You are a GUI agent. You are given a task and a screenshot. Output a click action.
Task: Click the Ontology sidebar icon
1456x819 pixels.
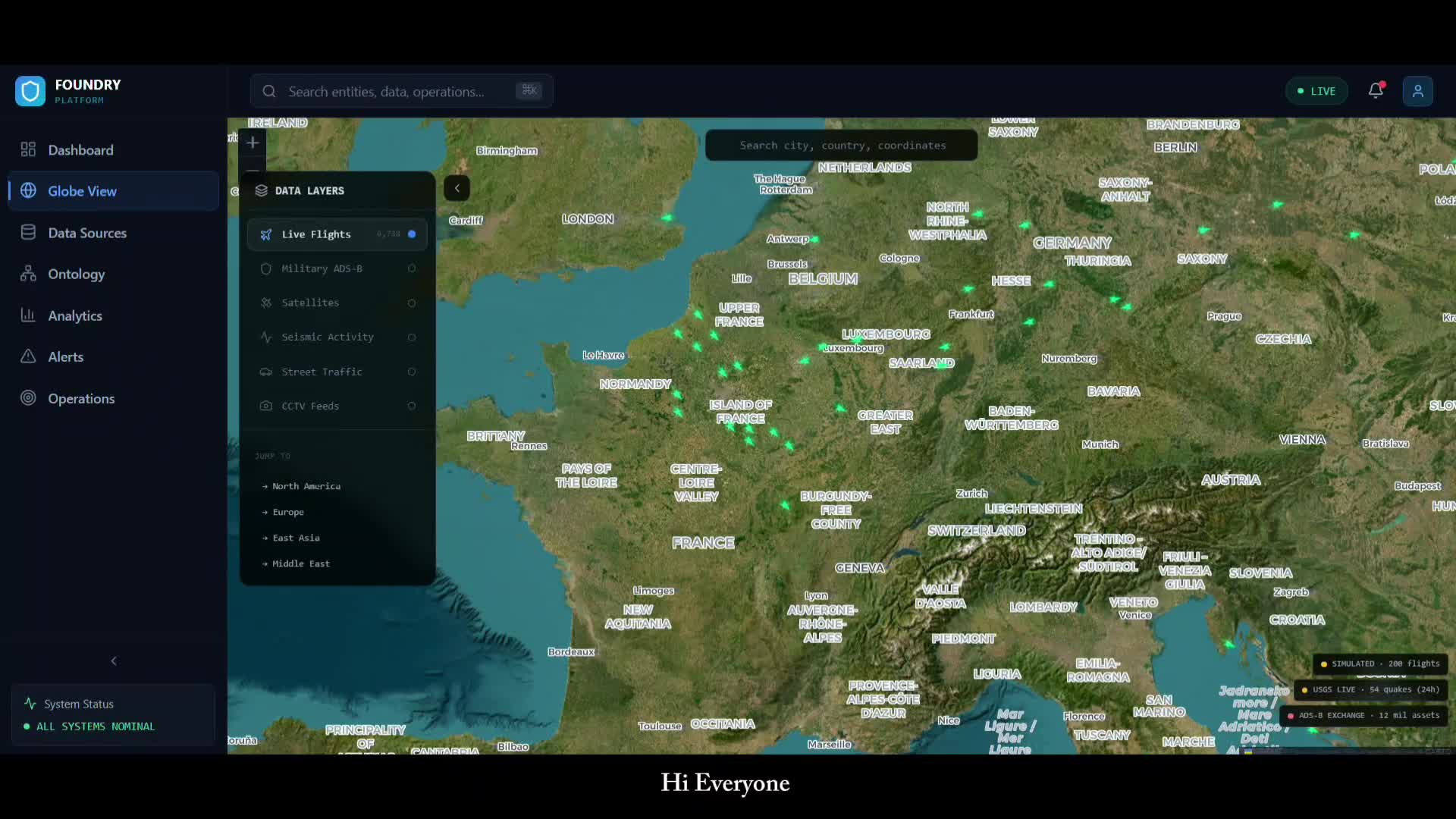point(28,274)
